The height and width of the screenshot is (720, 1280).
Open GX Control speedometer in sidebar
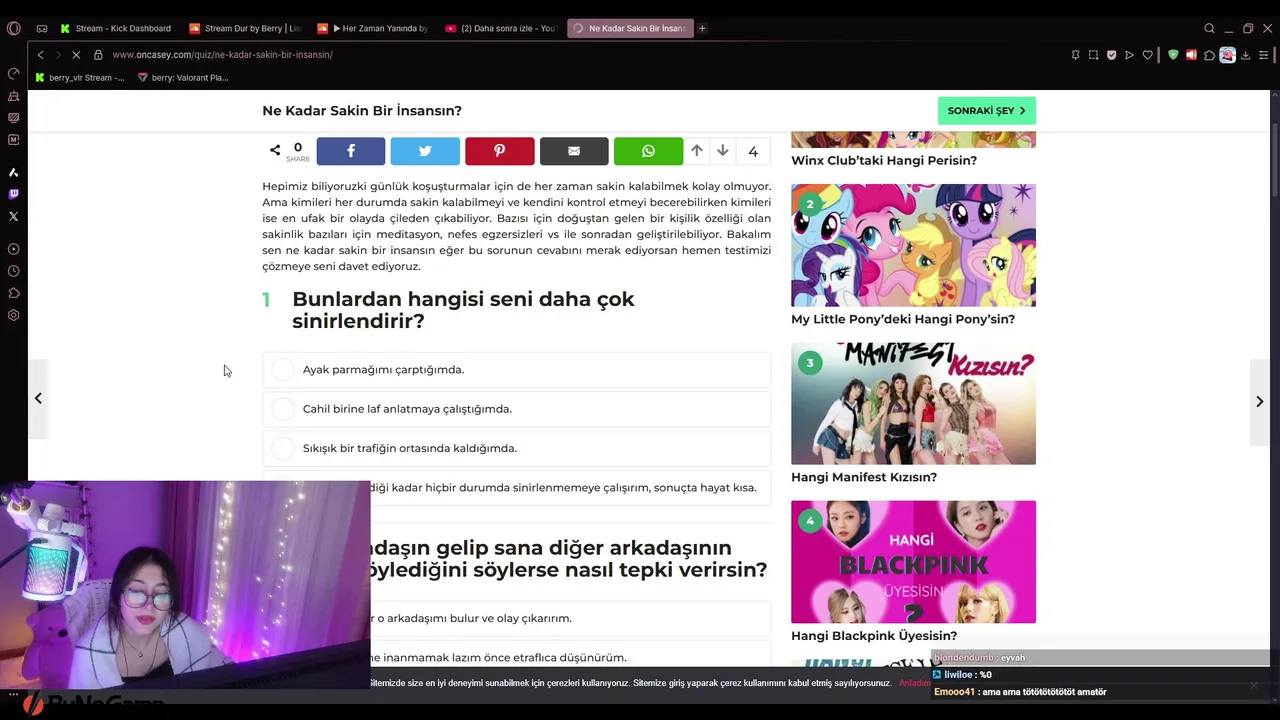13,73
